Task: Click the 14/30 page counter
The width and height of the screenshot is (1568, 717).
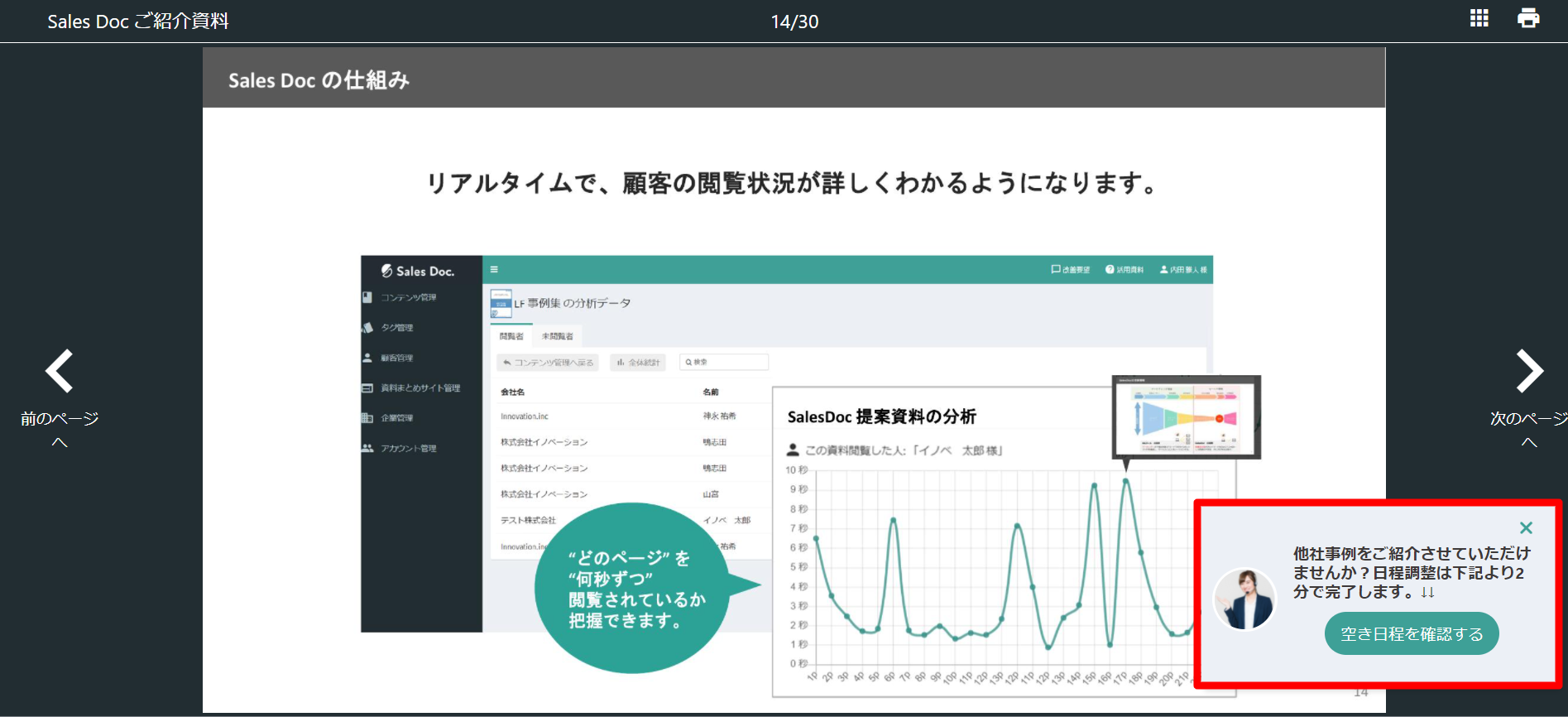Action: pos(794,22)
